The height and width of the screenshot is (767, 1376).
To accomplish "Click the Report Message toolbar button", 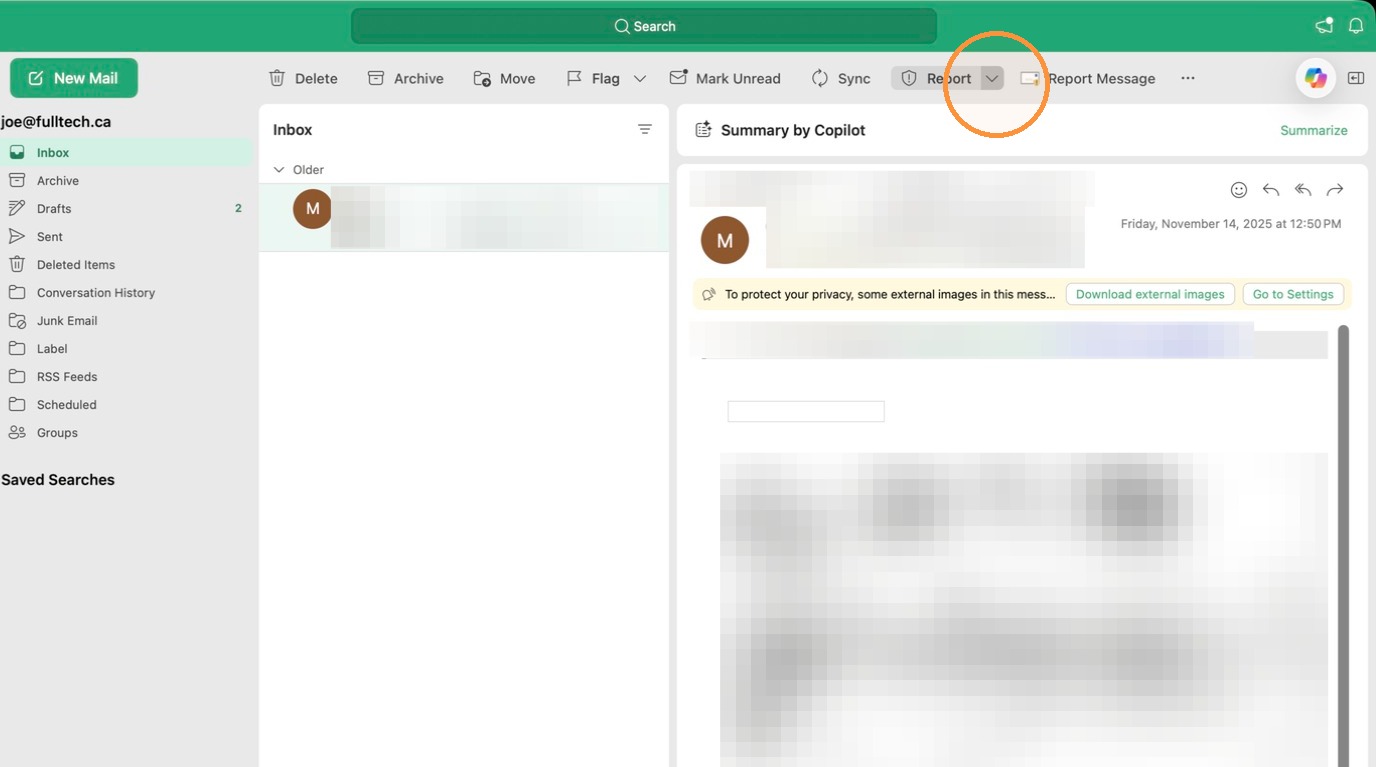I will [1088, 78].
